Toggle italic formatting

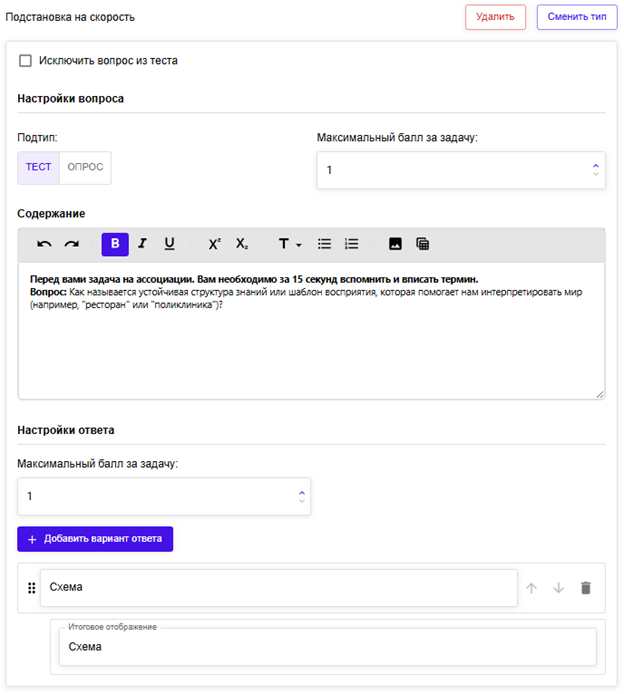(142, 243)
